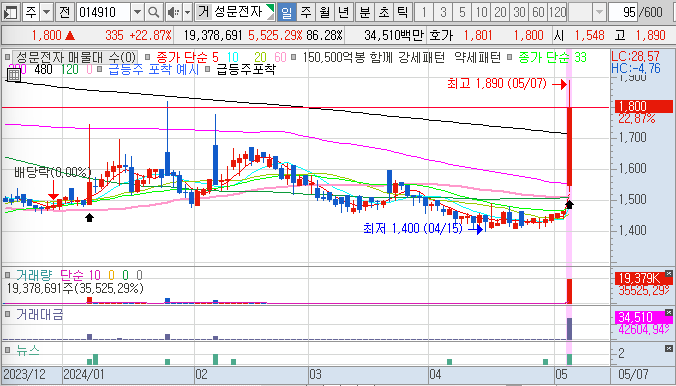Select the 일 daily chart tab
676x386 pixels.
287,12
